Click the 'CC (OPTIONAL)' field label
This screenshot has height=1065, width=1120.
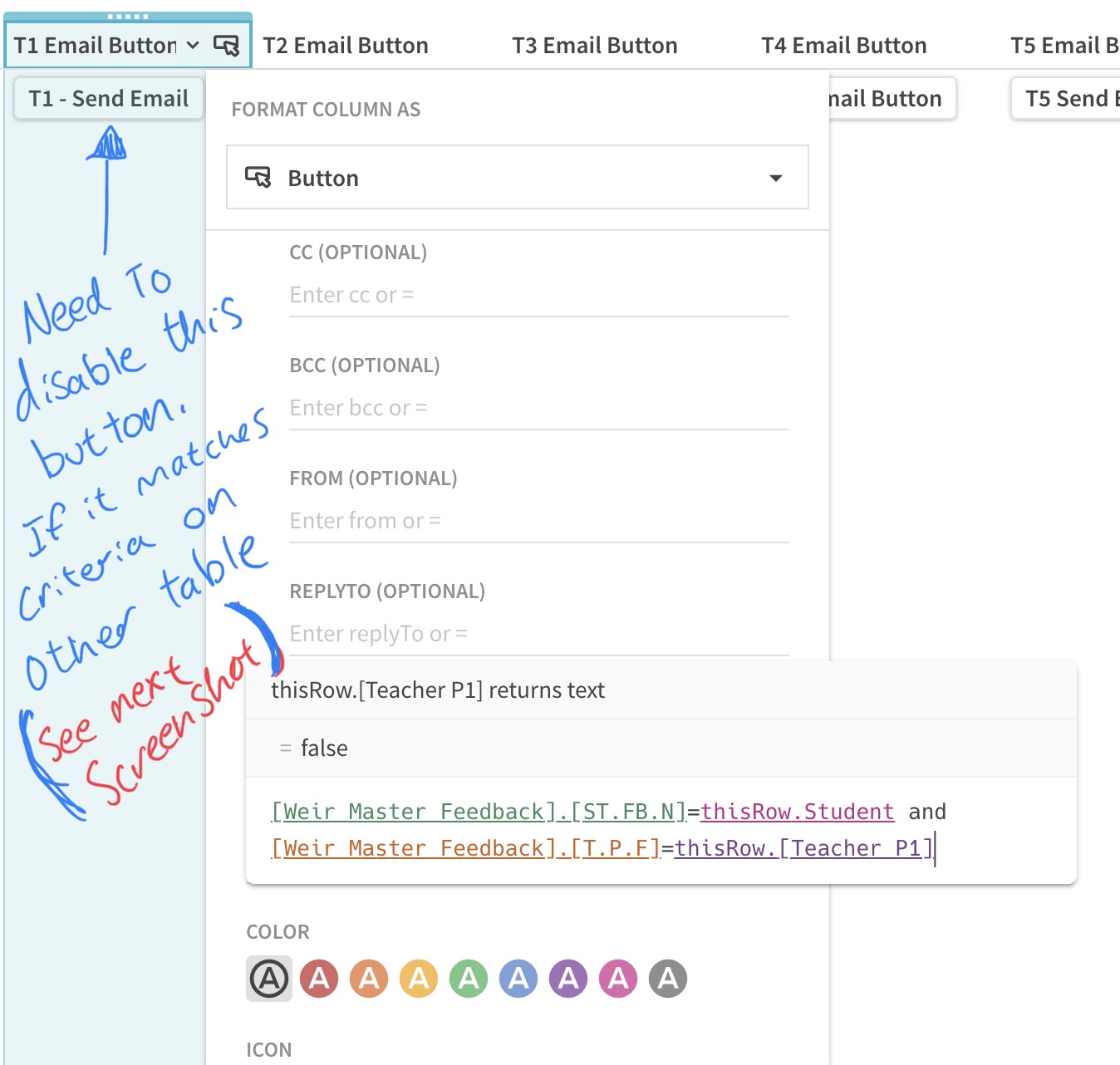tap(358, 253)
